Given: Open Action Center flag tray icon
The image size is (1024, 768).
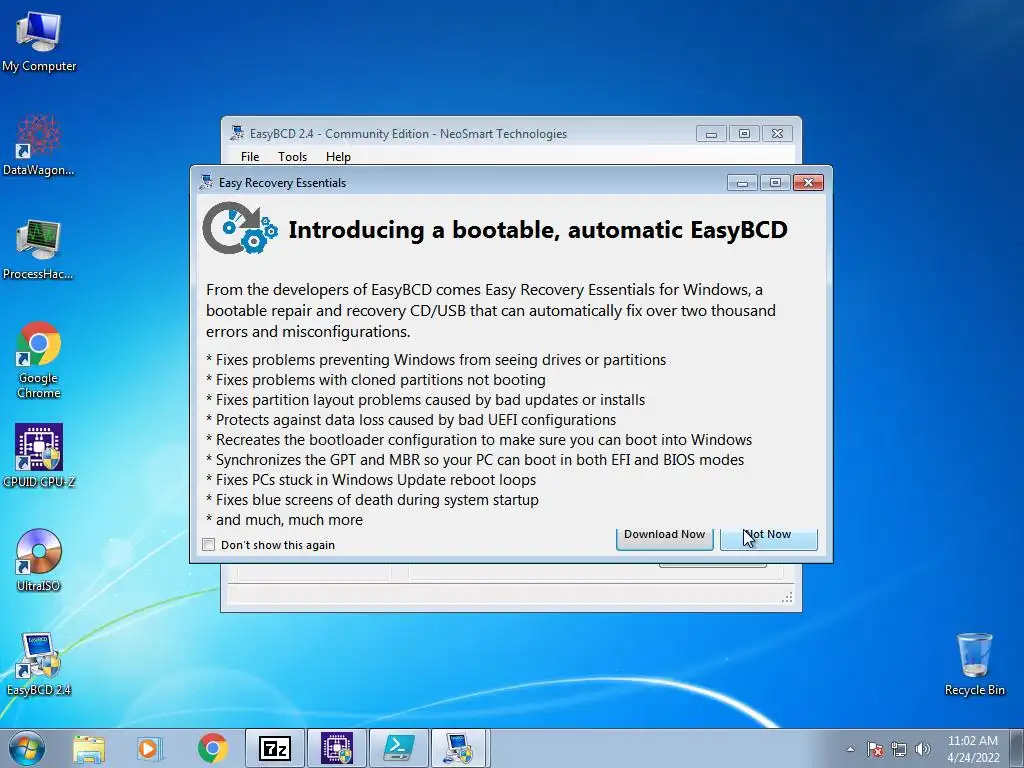Looking at the screenshot, I should pos(875,749).
